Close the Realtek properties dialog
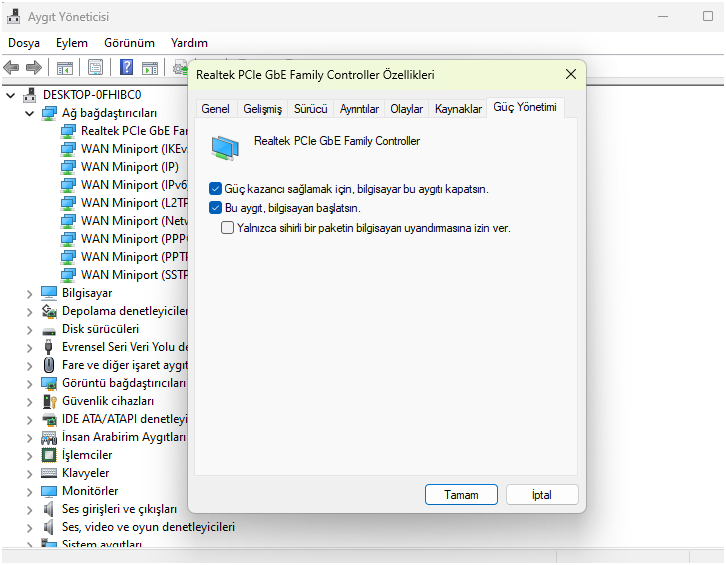Image resolution: width=726 pixels, height=565 pixels. 571,74
